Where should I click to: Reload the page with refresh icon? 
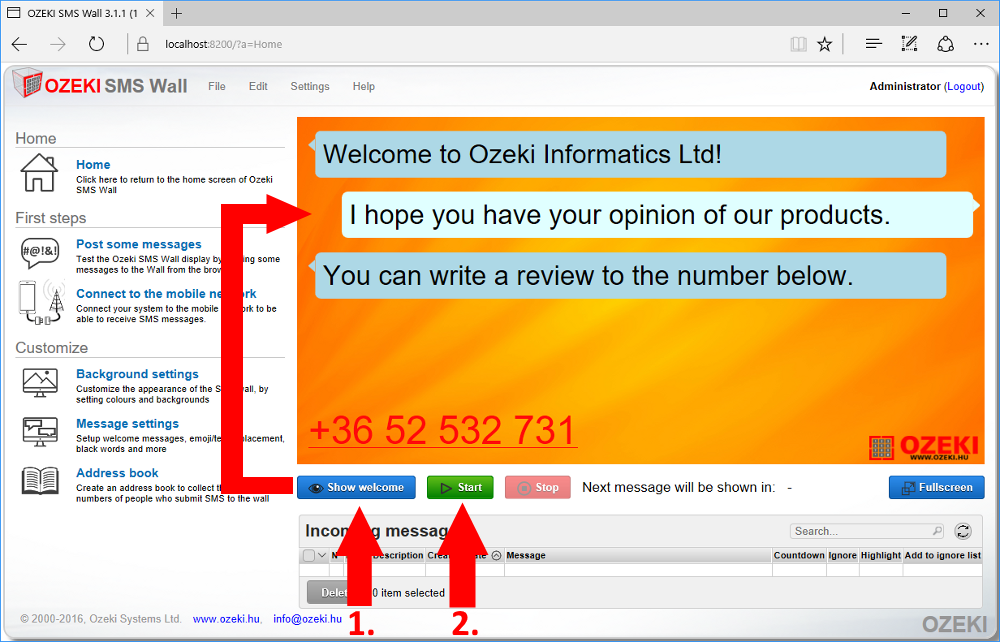[96, 44]
